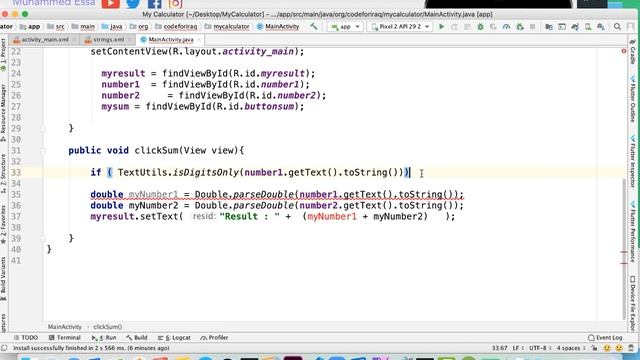The width and height of the screenshot is (640, 360).
Task: Open the Event Log
Action: [605, 338]
